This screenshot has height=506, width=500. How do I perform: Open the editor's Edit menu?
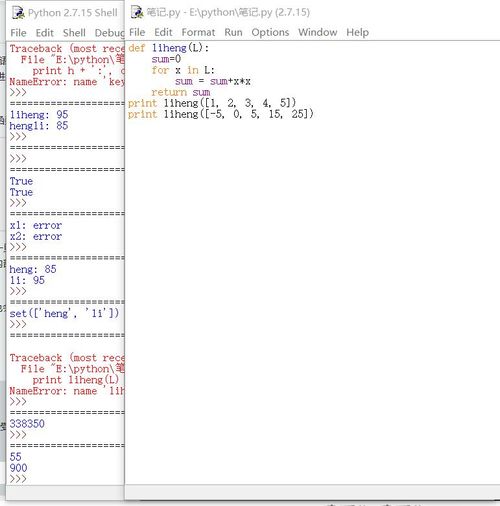(163, 32)
